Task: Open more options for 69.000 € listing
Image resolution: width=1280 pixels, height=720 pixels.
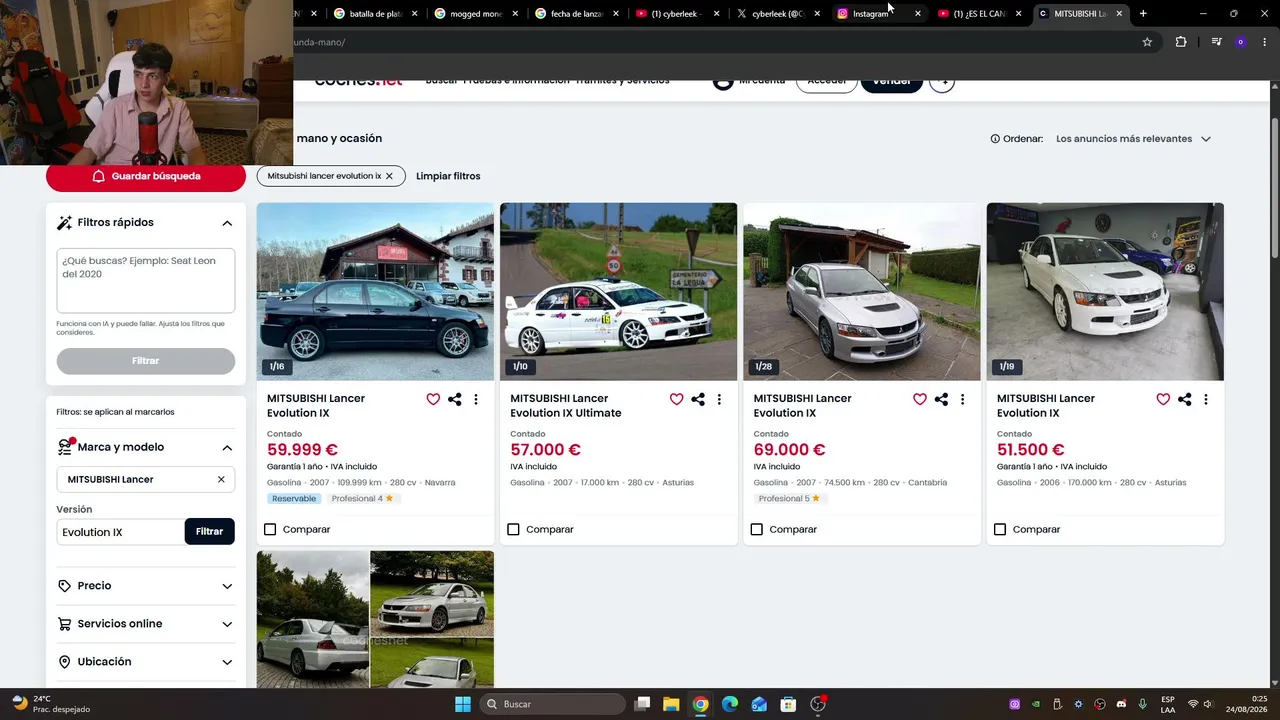Action: 963,399
